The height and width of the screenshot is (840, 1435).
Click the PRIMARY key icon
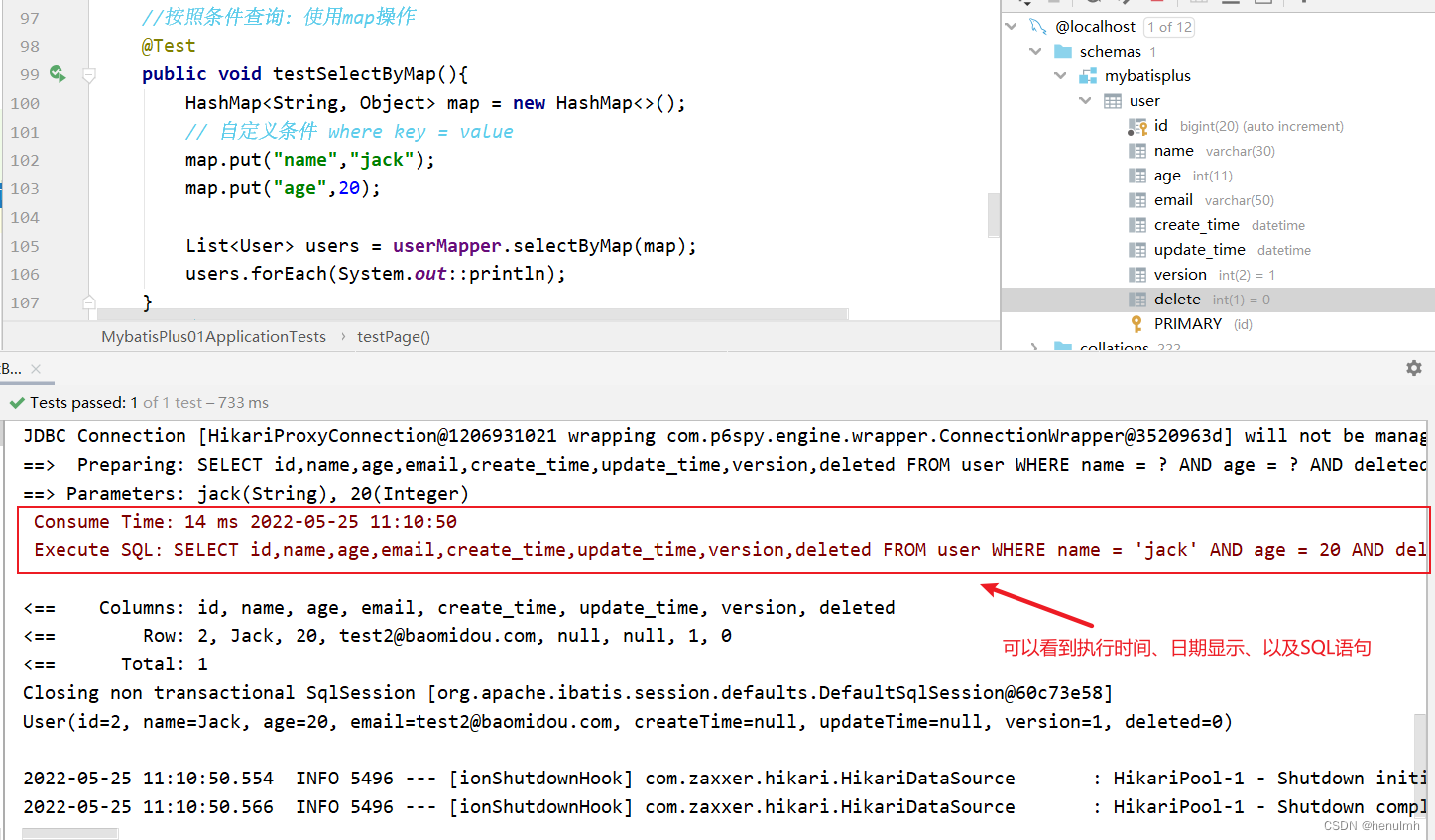1136,324
